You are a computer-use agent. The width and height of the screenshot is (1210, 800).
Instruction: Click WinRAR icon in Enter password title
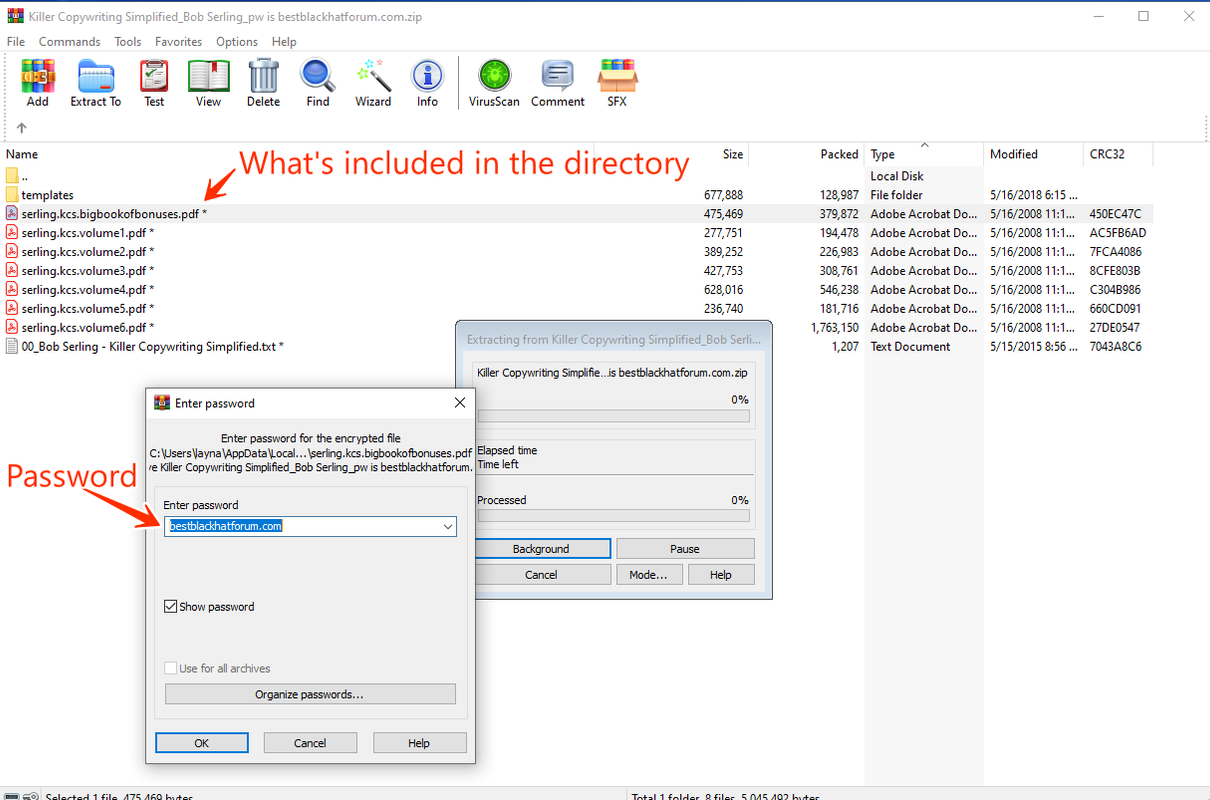coord(161,403)
